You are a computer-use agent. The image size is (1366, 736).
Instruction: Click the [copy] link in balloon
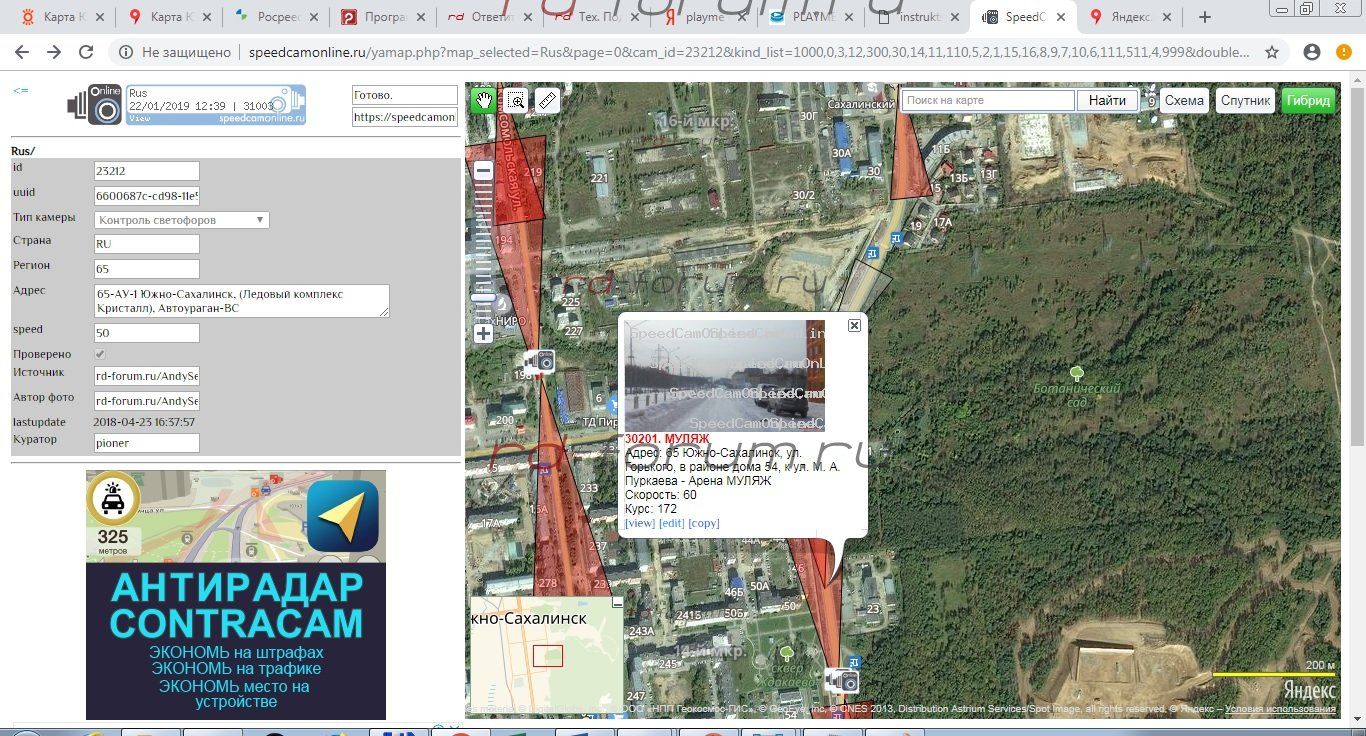pyautogui.click(x=704, y=523)
